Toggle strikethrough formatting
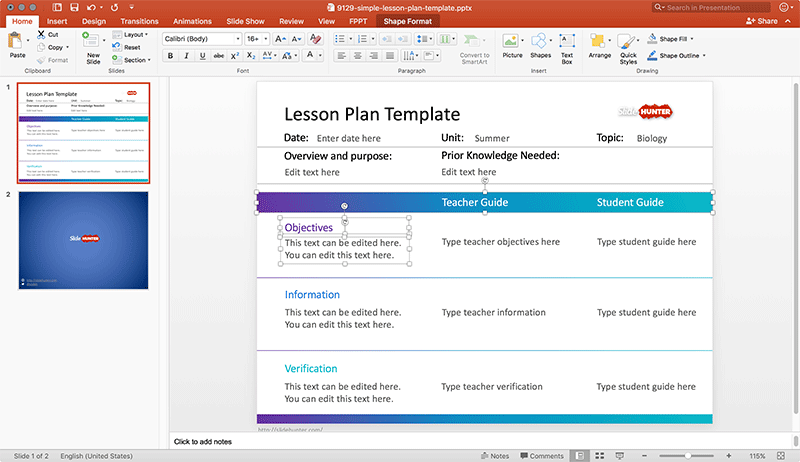The height and width of the screenshot is (462, 800). coord(218,56)
